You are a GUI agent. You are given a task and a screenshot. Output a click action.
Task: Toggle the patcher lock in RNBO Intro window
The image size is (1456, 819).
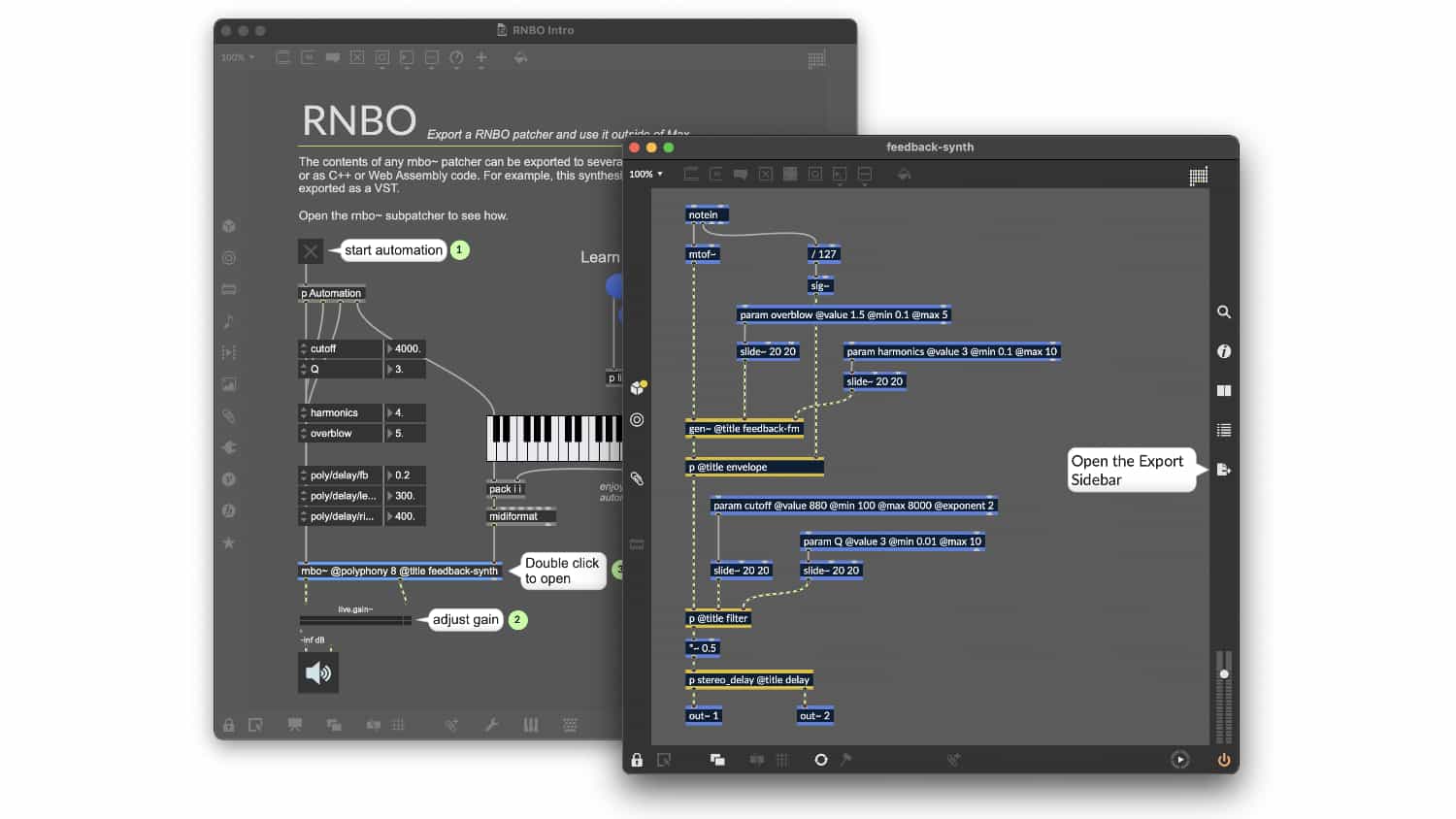click(229, 725)
